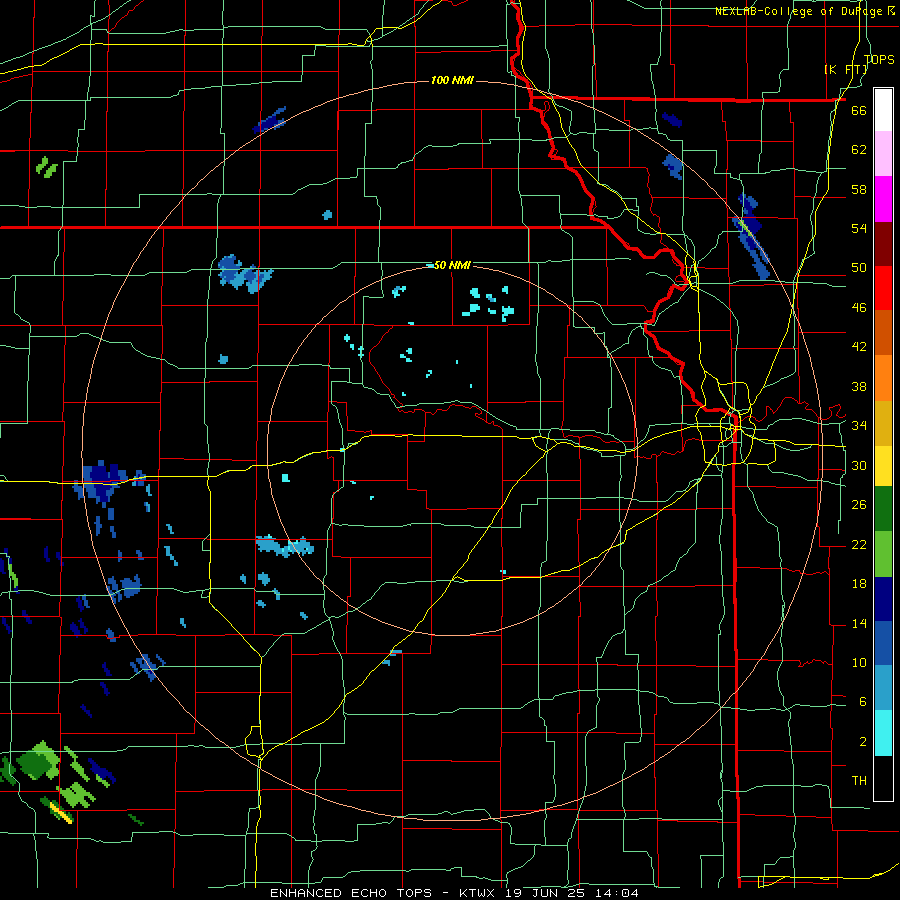Click the '34' legend scale label
The image size is (900, 900).
click(x=859, y=426)
